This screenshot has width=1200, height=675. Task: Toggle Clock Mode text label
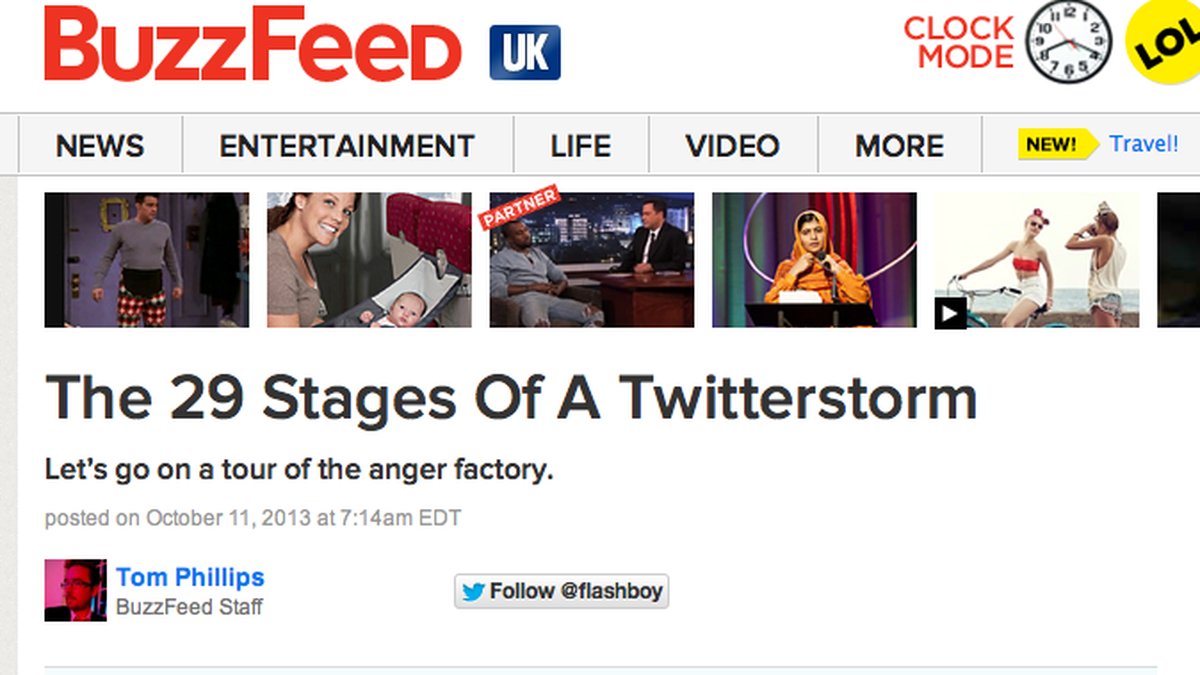959,42
